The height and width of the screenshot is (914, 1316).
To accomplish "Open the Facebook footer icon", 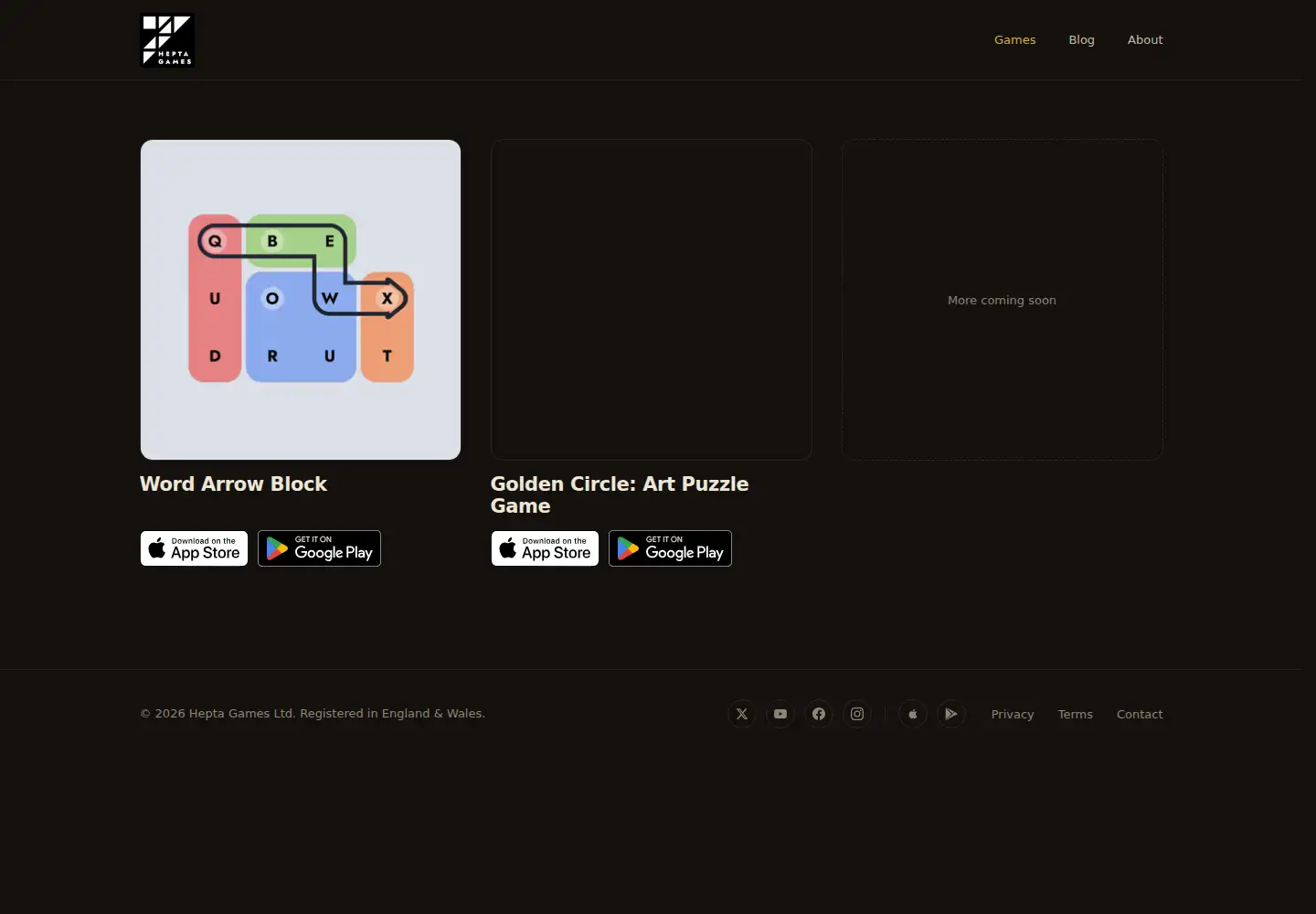I will click(x=819, y=714).
